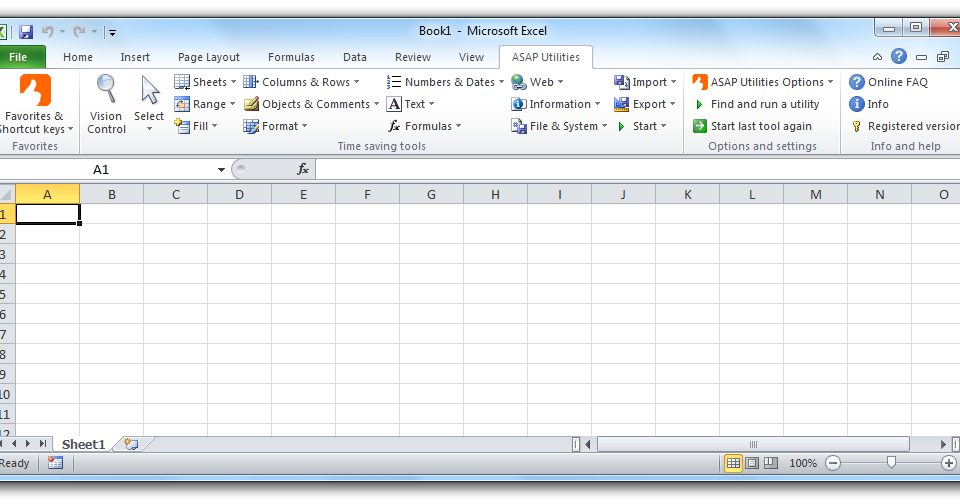Open the ASAP Utilities Info
This screenshot has width=960, height=504.
click(869, 104)
